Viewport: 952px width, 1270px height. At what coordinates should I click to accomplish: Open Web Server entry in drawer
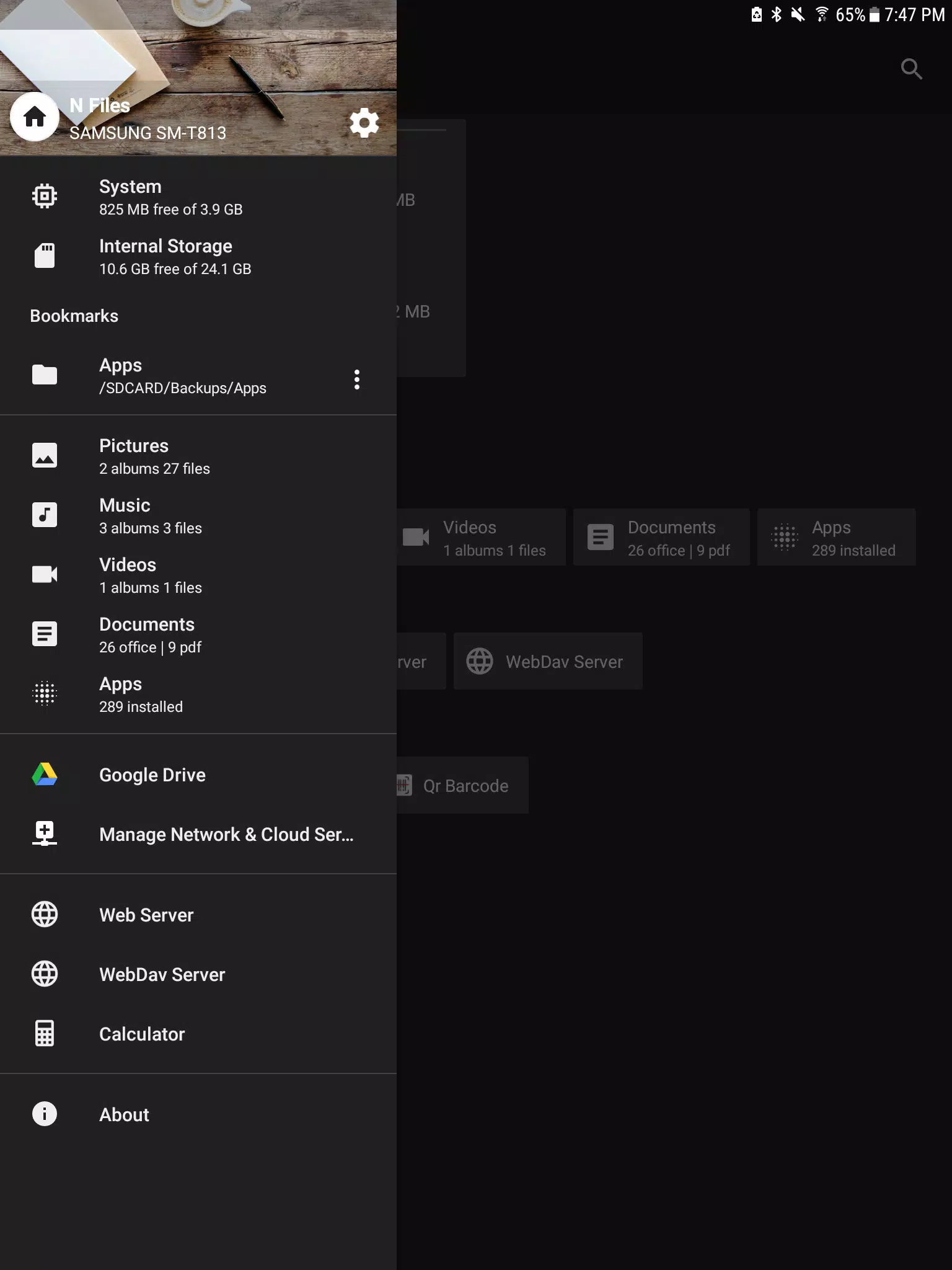[198, 914]
